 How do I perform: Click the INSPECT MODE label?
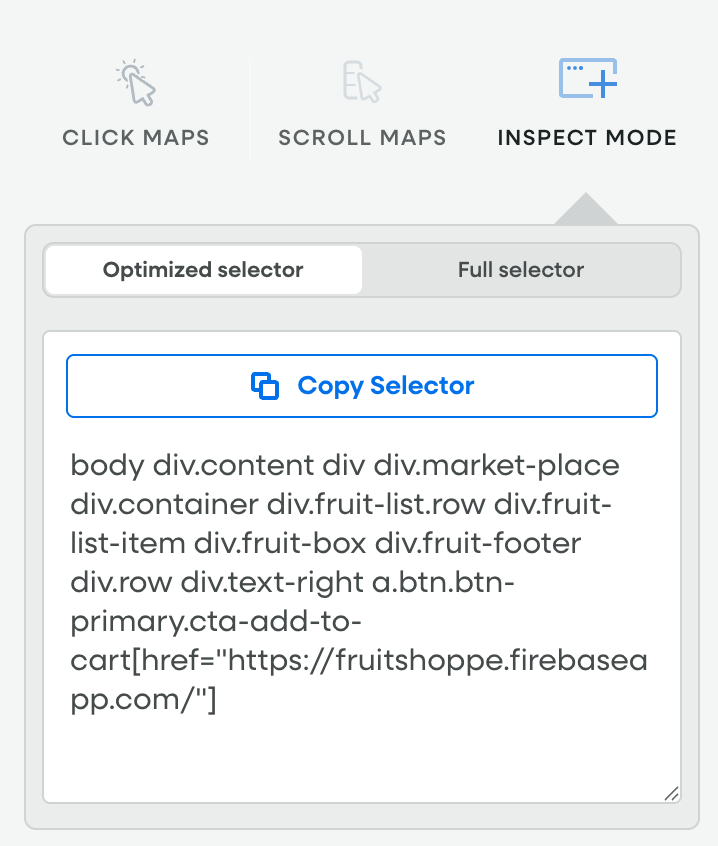tap(588, 138)
